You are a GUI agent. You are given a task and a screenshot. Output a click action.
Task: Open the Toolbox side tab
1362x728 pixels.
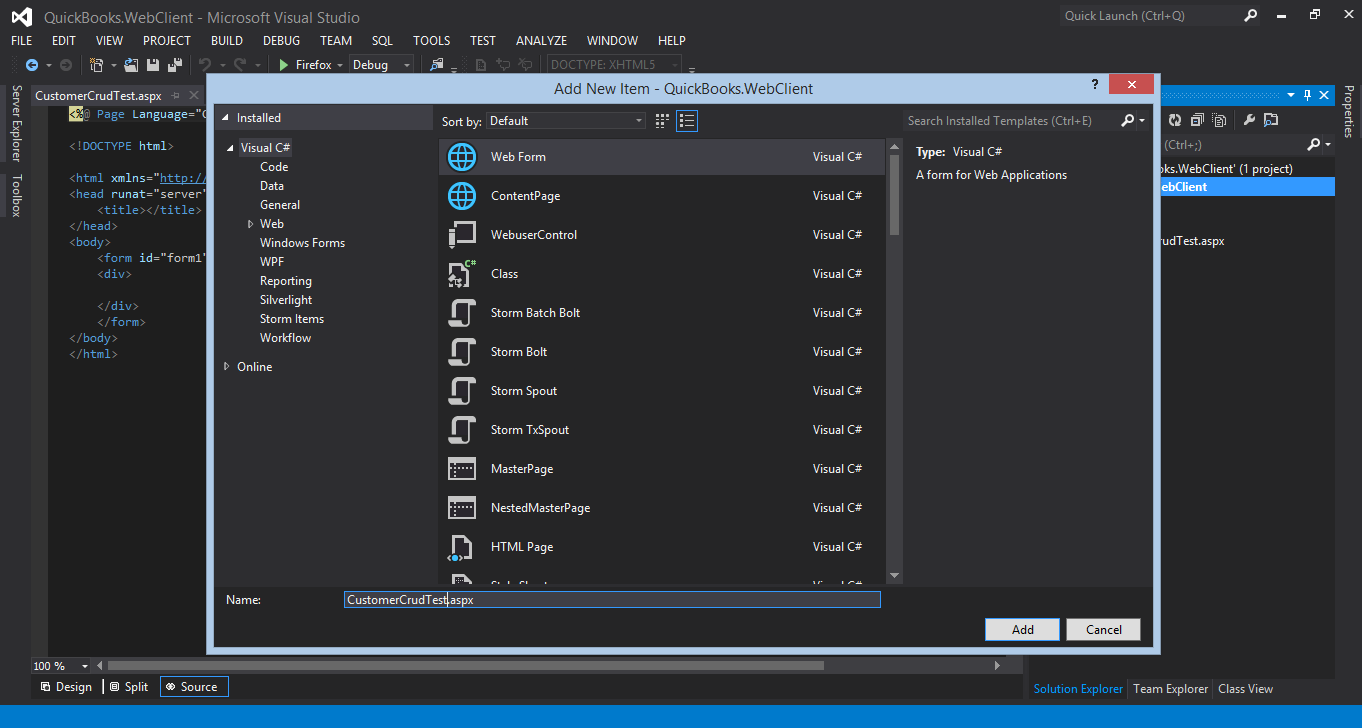[16, 196]
